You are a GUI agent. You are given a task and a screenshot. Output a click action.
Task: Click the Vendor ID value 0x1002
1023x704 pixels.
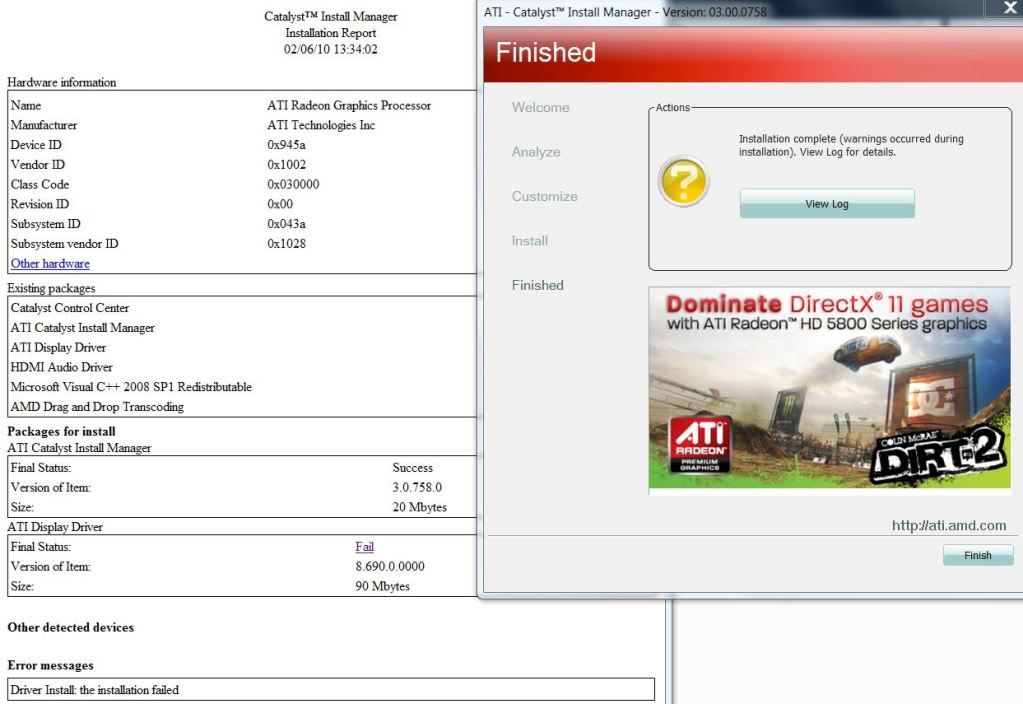click(286, 164)
